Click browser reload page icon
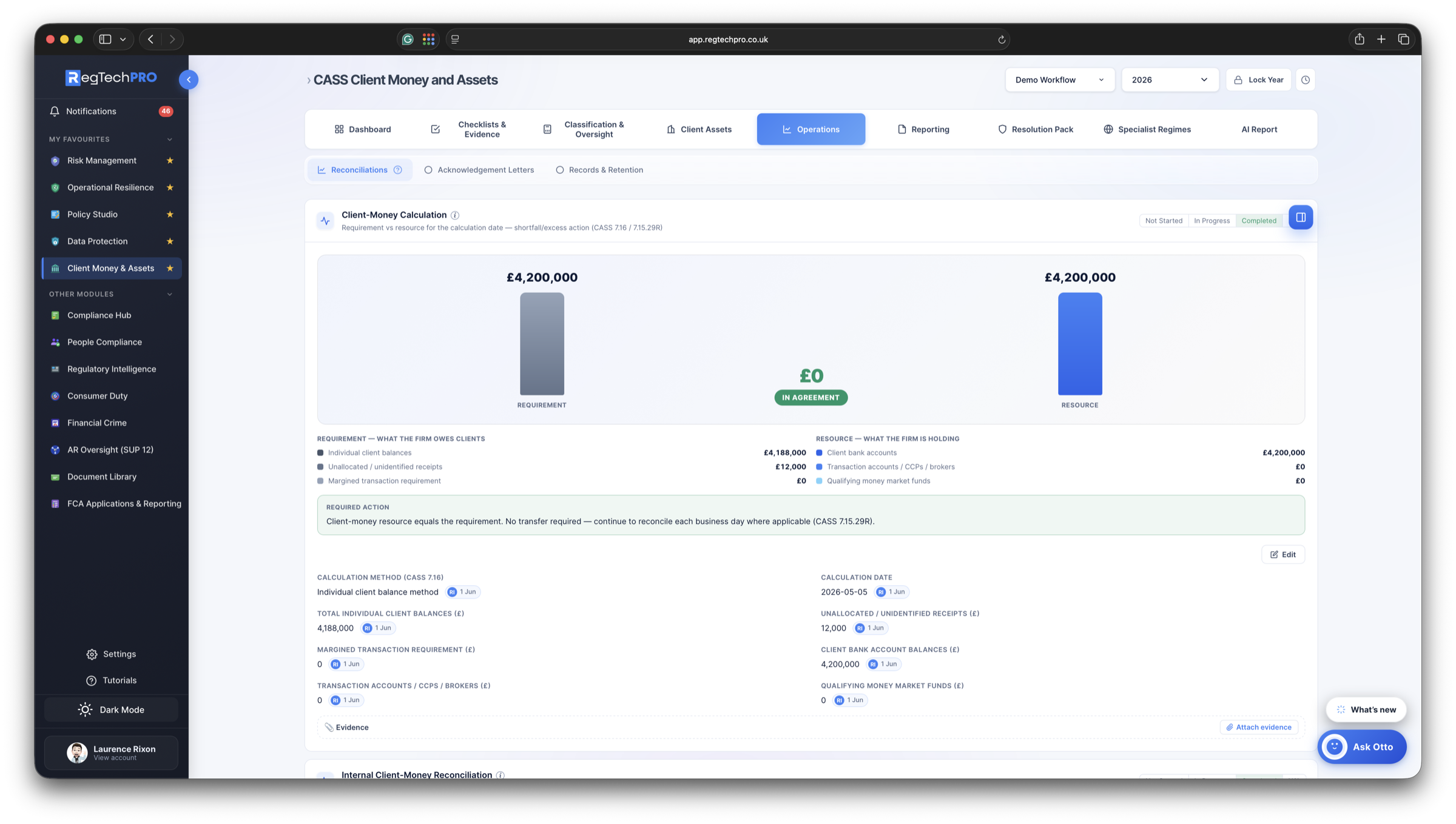Viewport: 1456px width, 824px height. pos(1002,39)
